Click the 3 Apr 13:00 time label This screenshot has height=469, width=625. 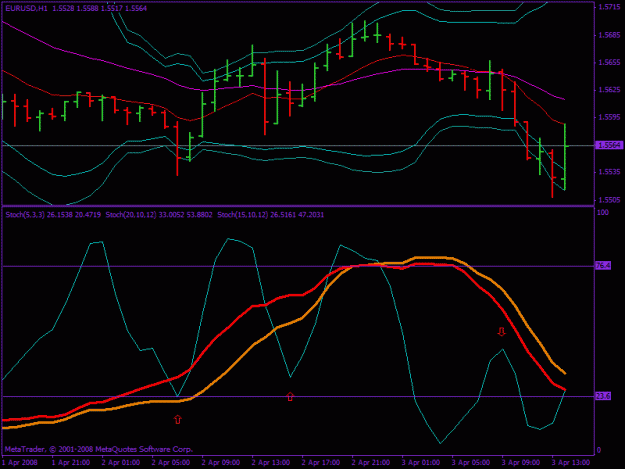(571, 463)
